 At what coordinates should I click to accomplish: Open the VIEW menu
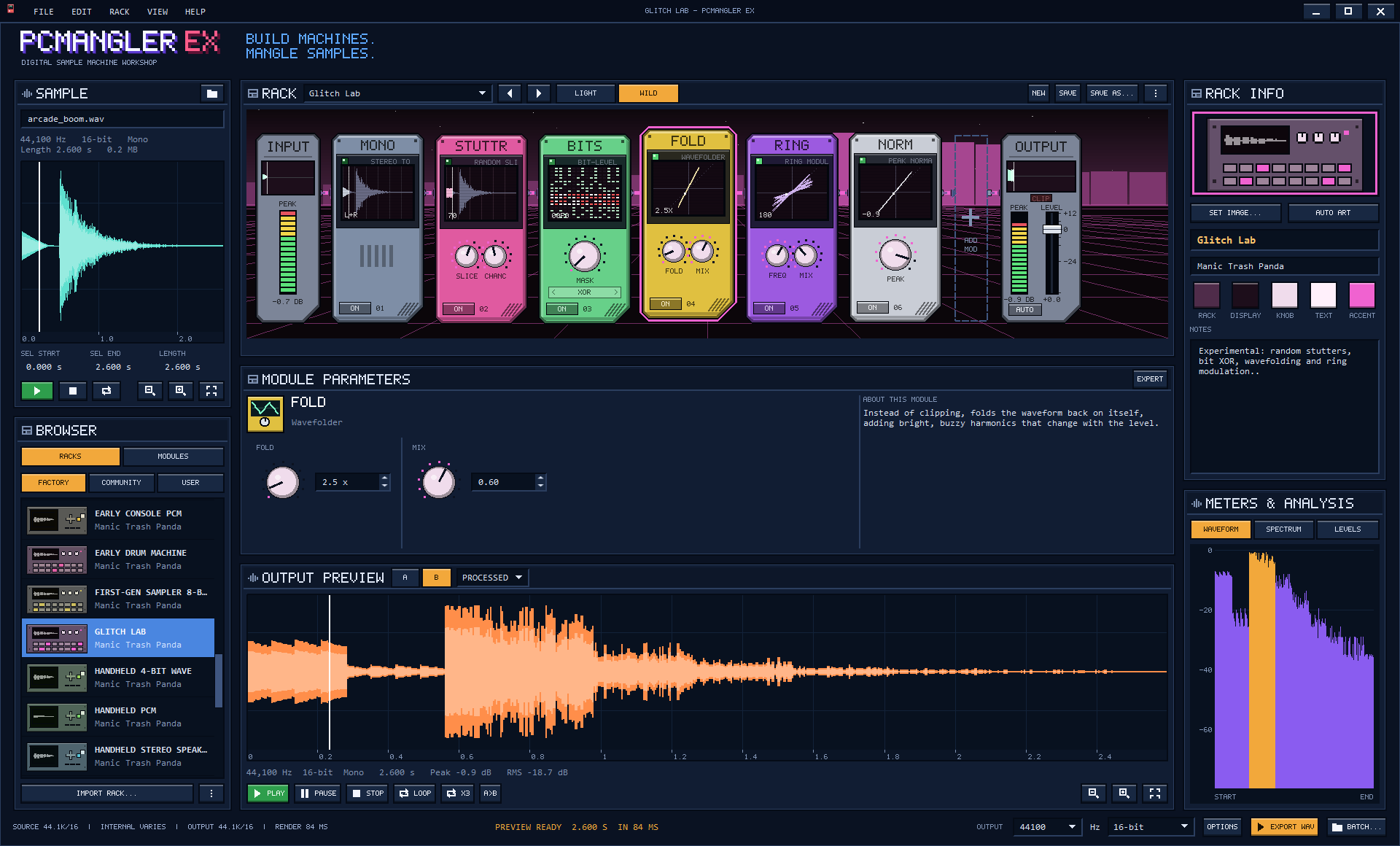click(157, 12)
